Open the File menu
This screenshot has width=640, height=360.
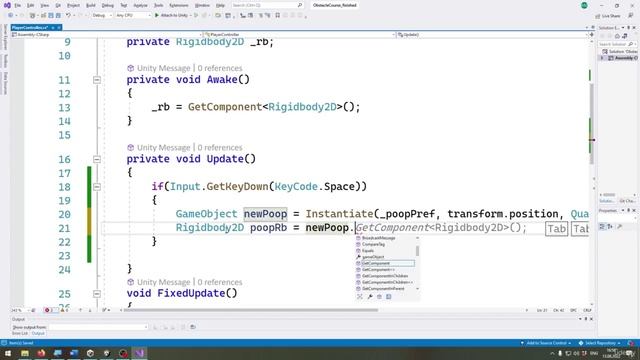[x=18, y=5]
